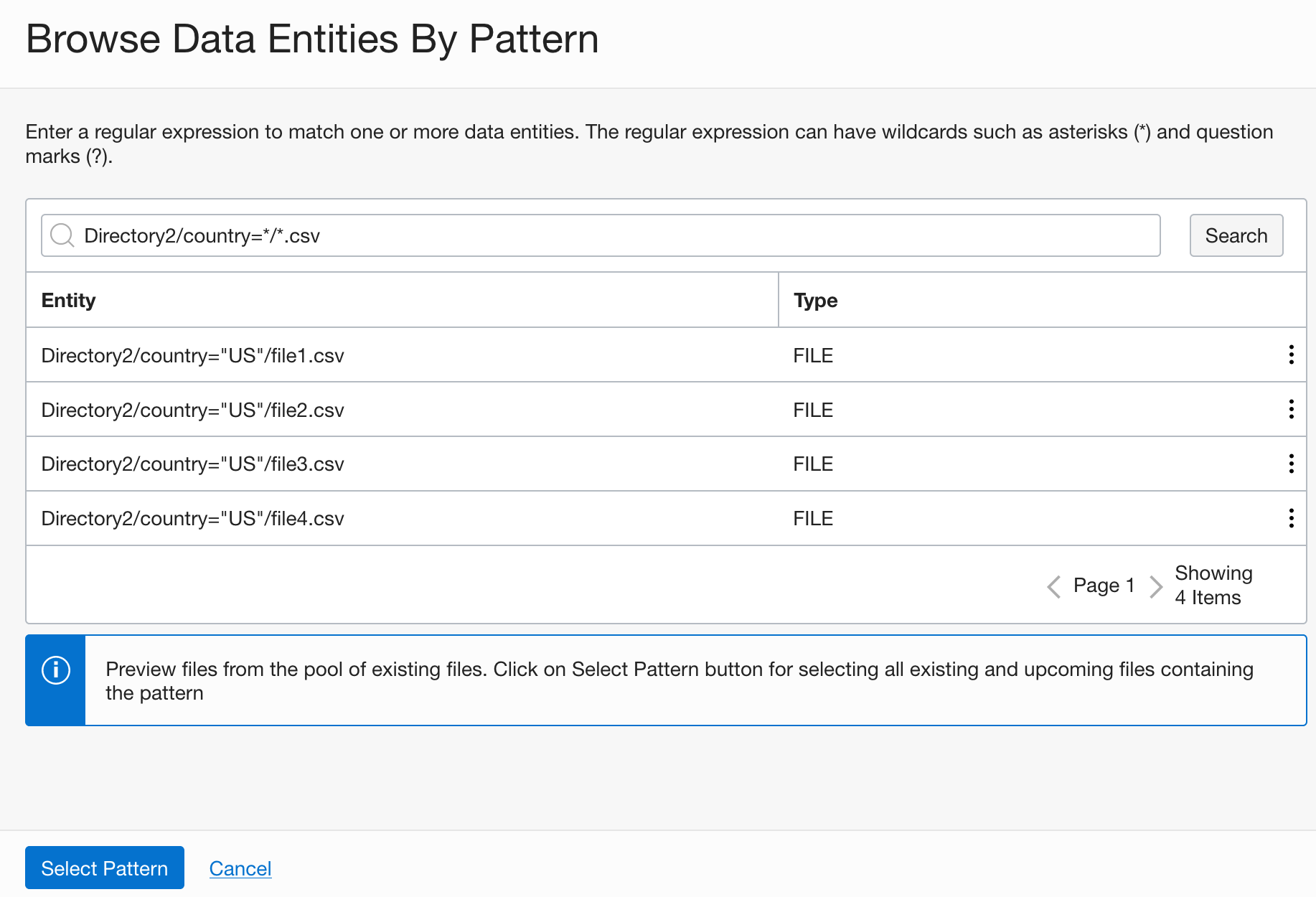Screen dimensions: 1316x897
Task: Click the Cancel link
Action: [240, 868]
